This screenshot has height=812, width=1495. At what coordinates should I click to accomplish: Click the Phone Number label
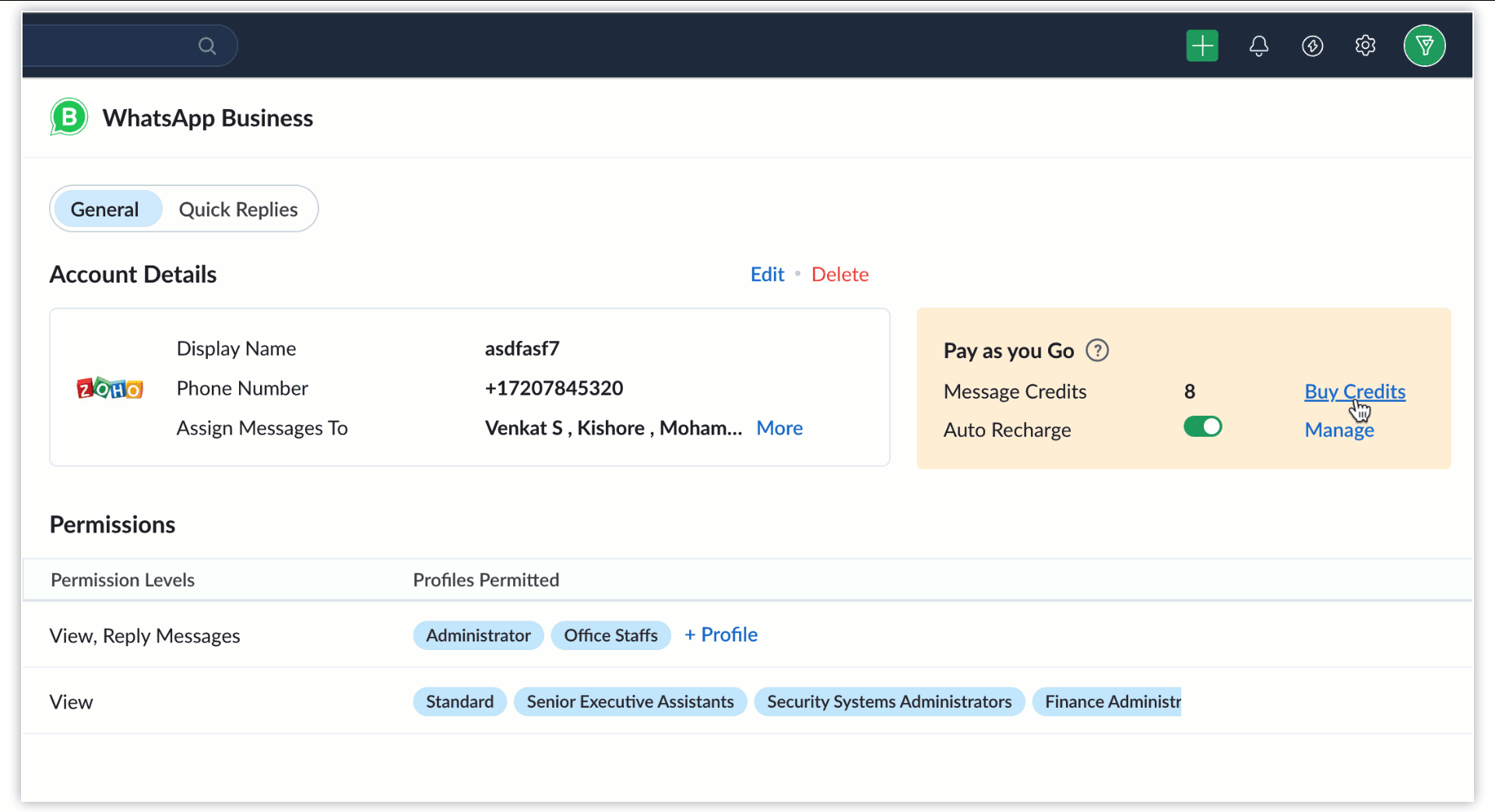[x=242, y=388]
